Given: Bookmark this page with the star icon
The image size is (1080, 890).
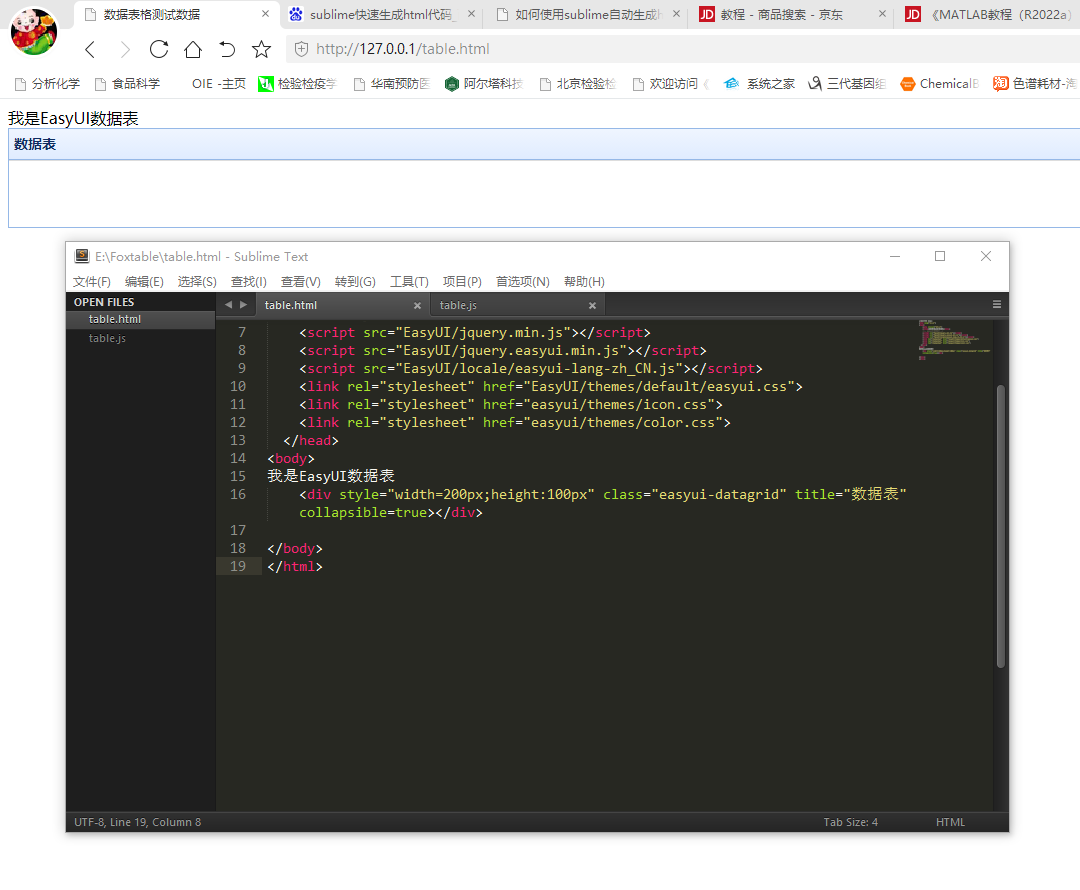Looking at the screenshot, I should click(x=261, y=49).
